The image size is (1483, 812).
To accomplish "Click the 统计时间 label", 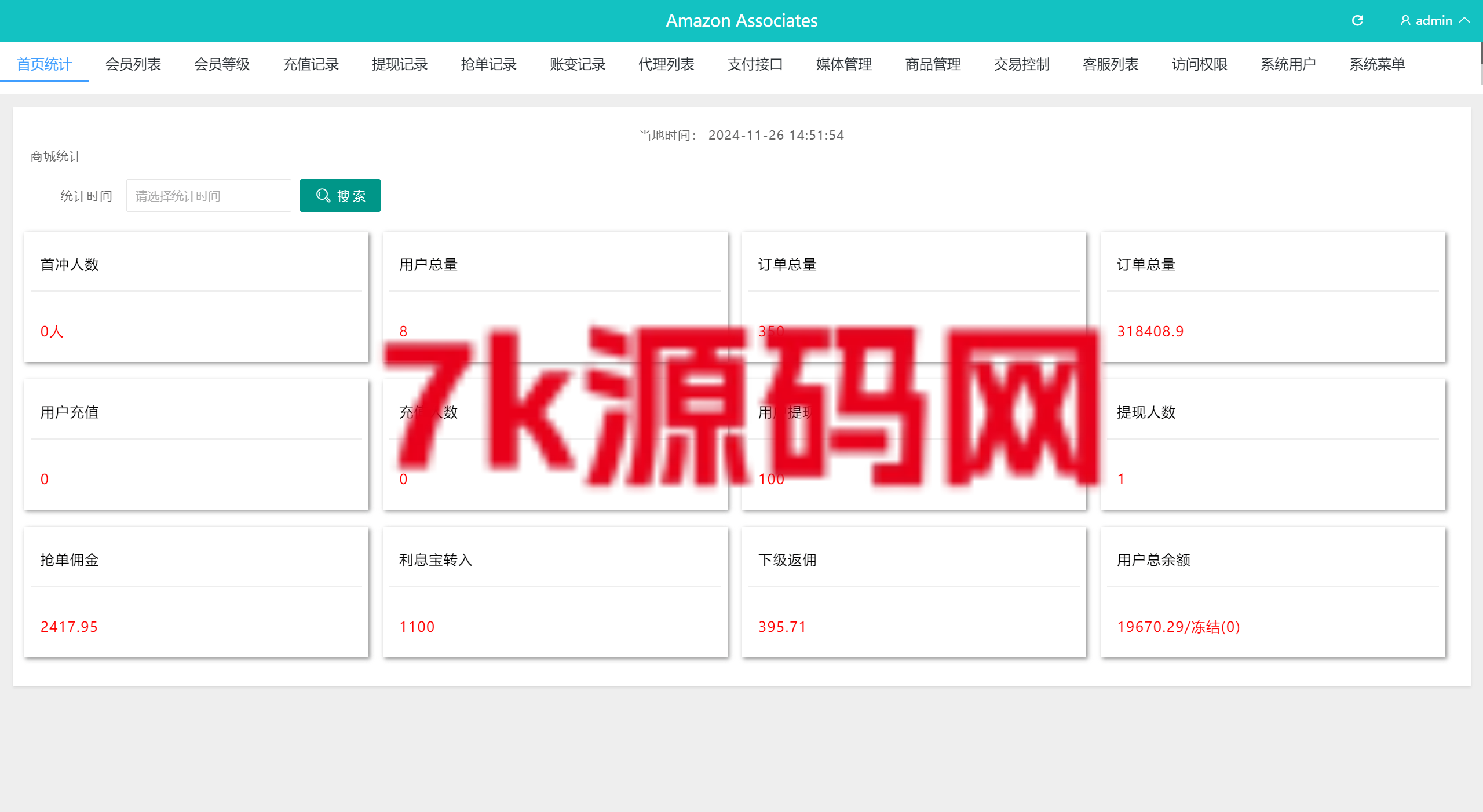I will point(86,196).
